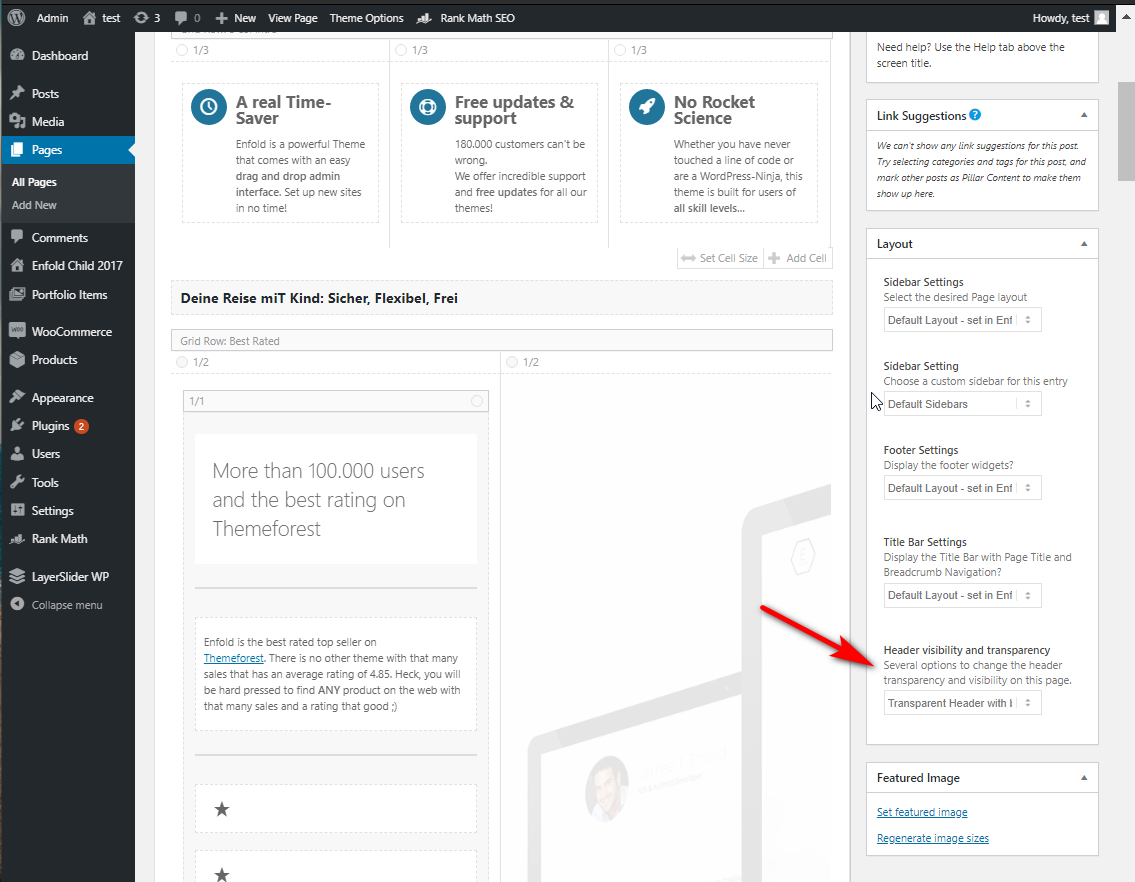
Task: Select the middle 1/3 cell radio circle
Action: 401,50
